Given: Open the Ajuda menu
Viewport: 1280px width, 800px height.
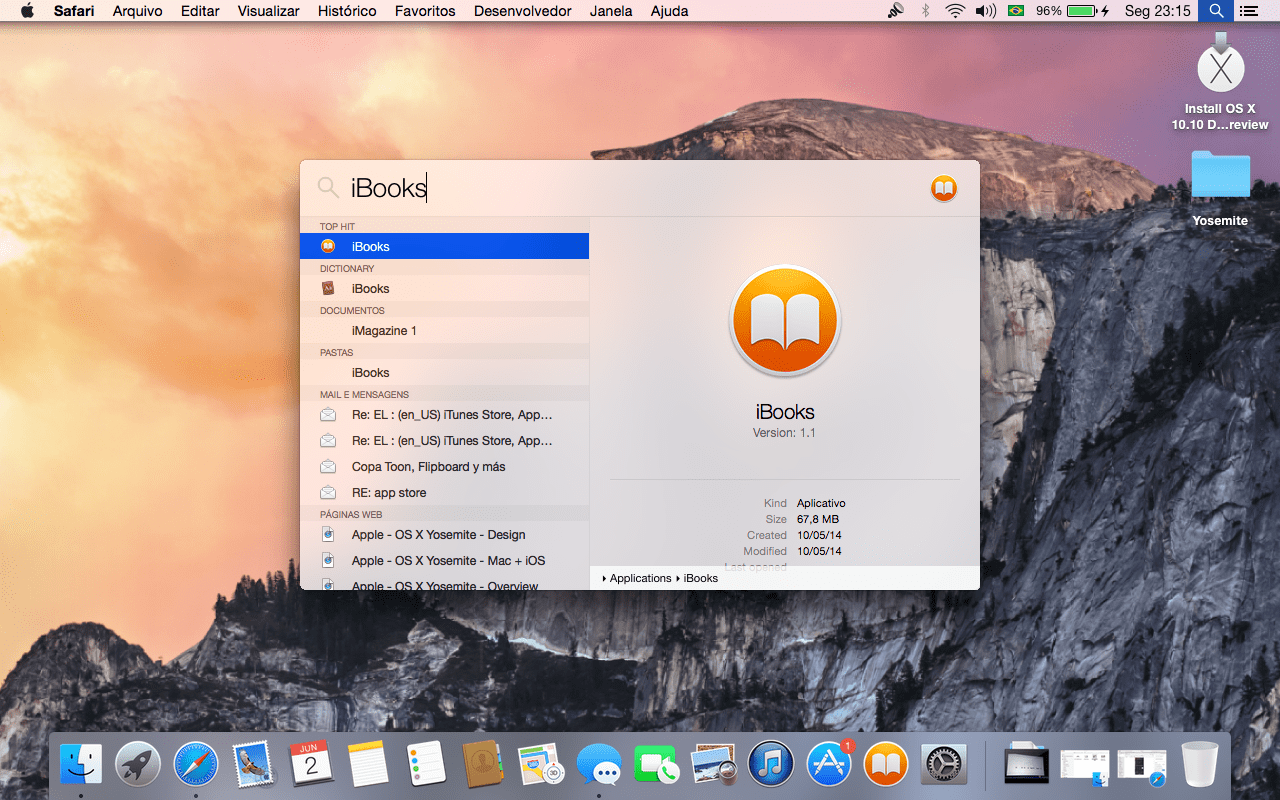Looking at the screenshot, I should (669, 11).
